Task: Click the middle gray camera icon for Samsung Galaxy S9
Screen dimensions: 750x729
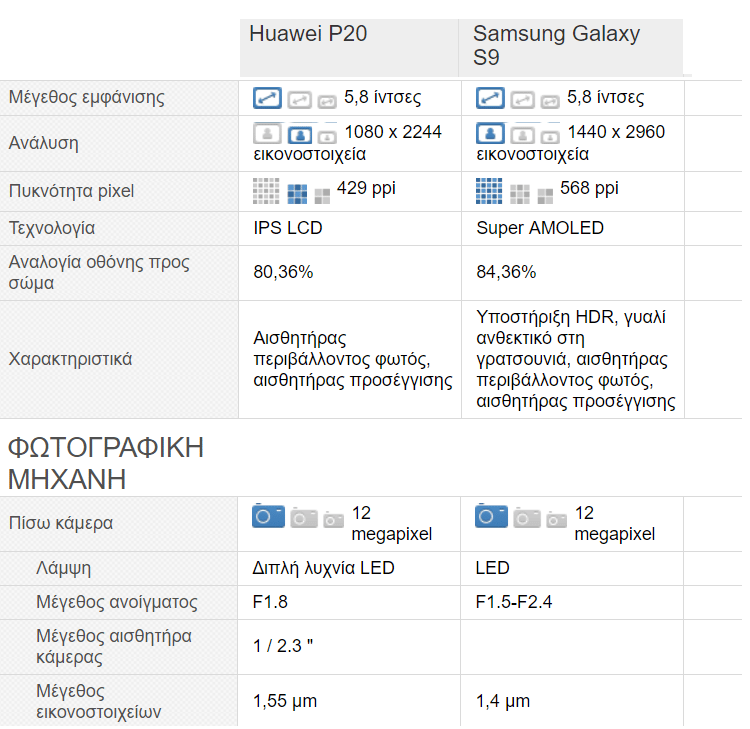Action: [x=526, y=517]
